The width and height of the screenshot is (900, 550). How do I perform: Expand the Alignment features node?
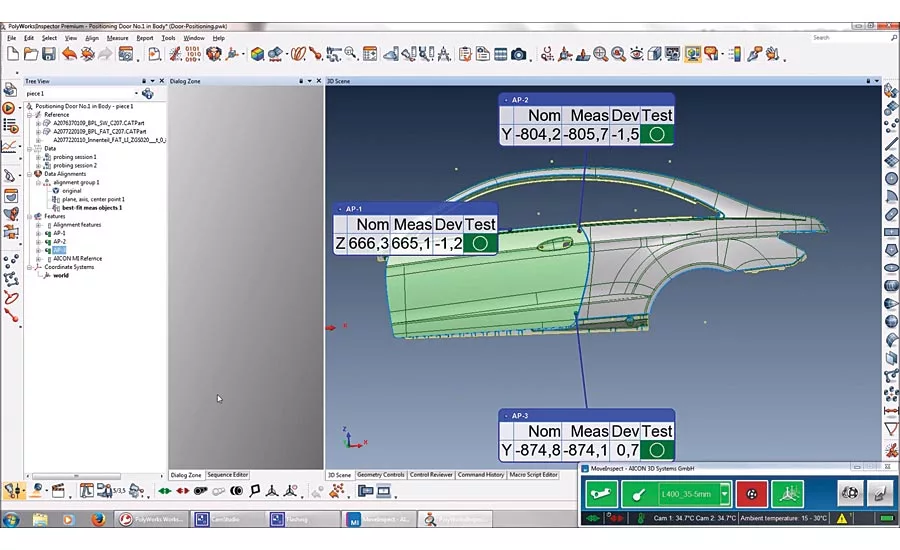point(38,225)
